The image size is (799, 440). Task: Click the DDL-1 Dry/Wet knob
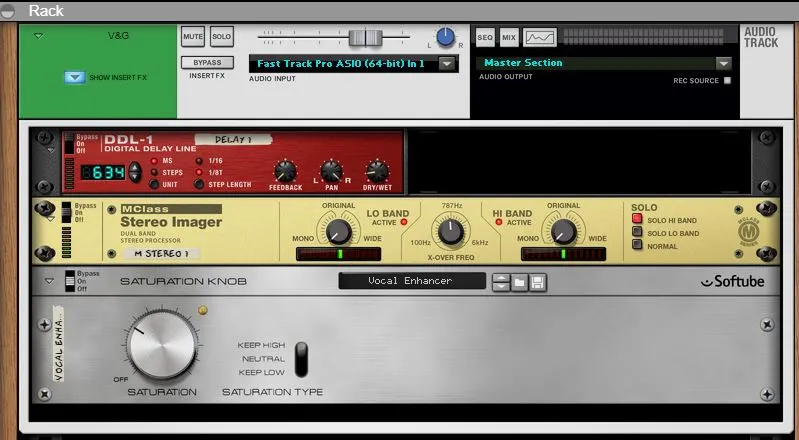tap(377, 170)
